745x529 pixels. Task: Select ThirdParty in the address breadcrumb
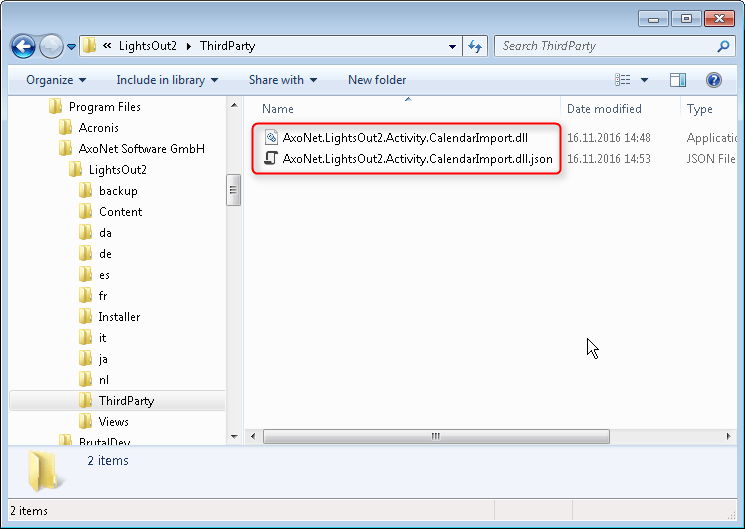[x=227, y=46]
